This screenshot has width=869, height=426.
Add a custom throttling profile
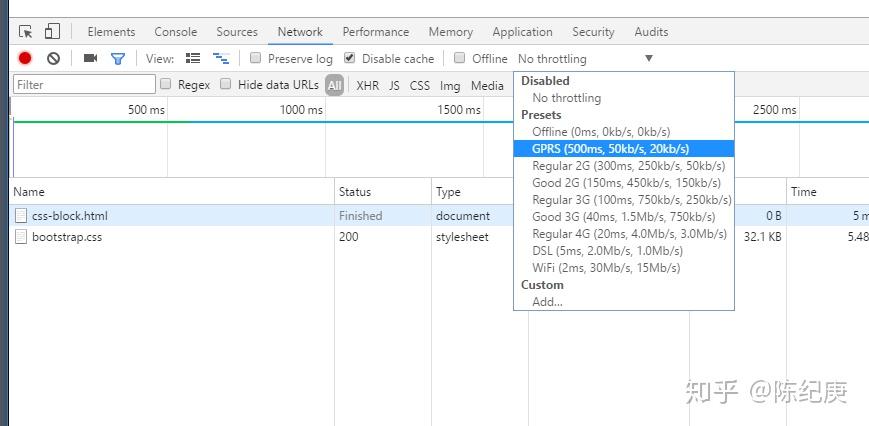[547, 302]
